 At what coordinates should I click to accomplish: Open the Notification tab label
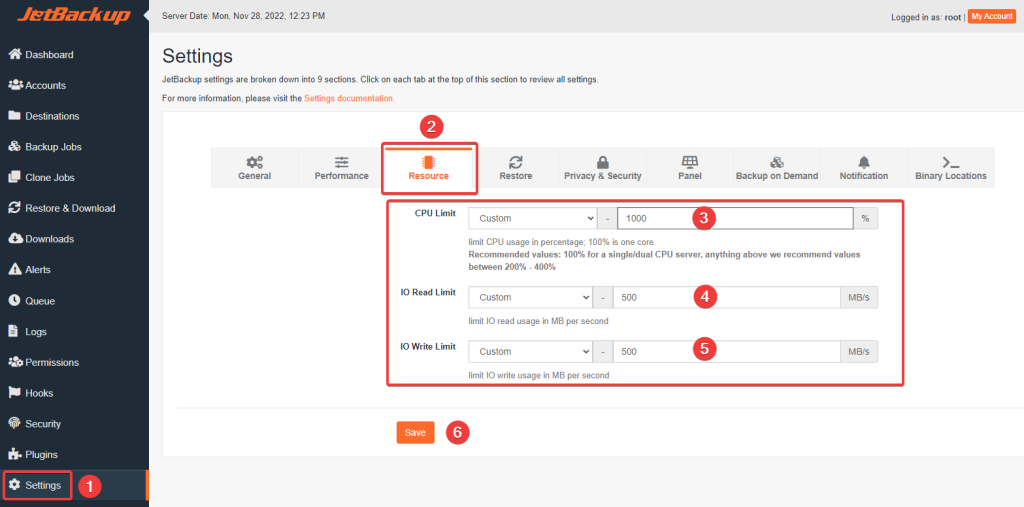tap(864, 176)
